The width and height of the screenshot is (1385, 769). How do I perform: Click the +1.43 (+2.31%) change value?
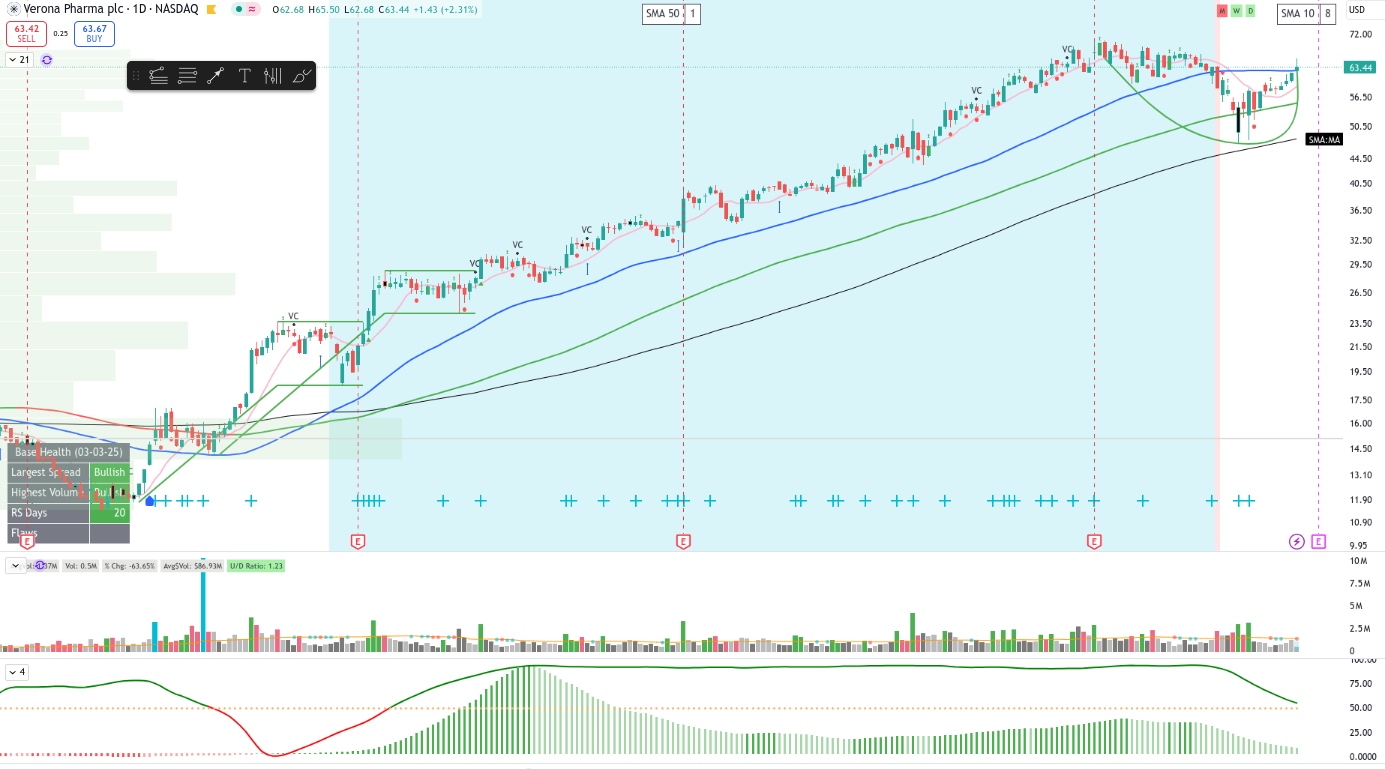coord(447,9)
